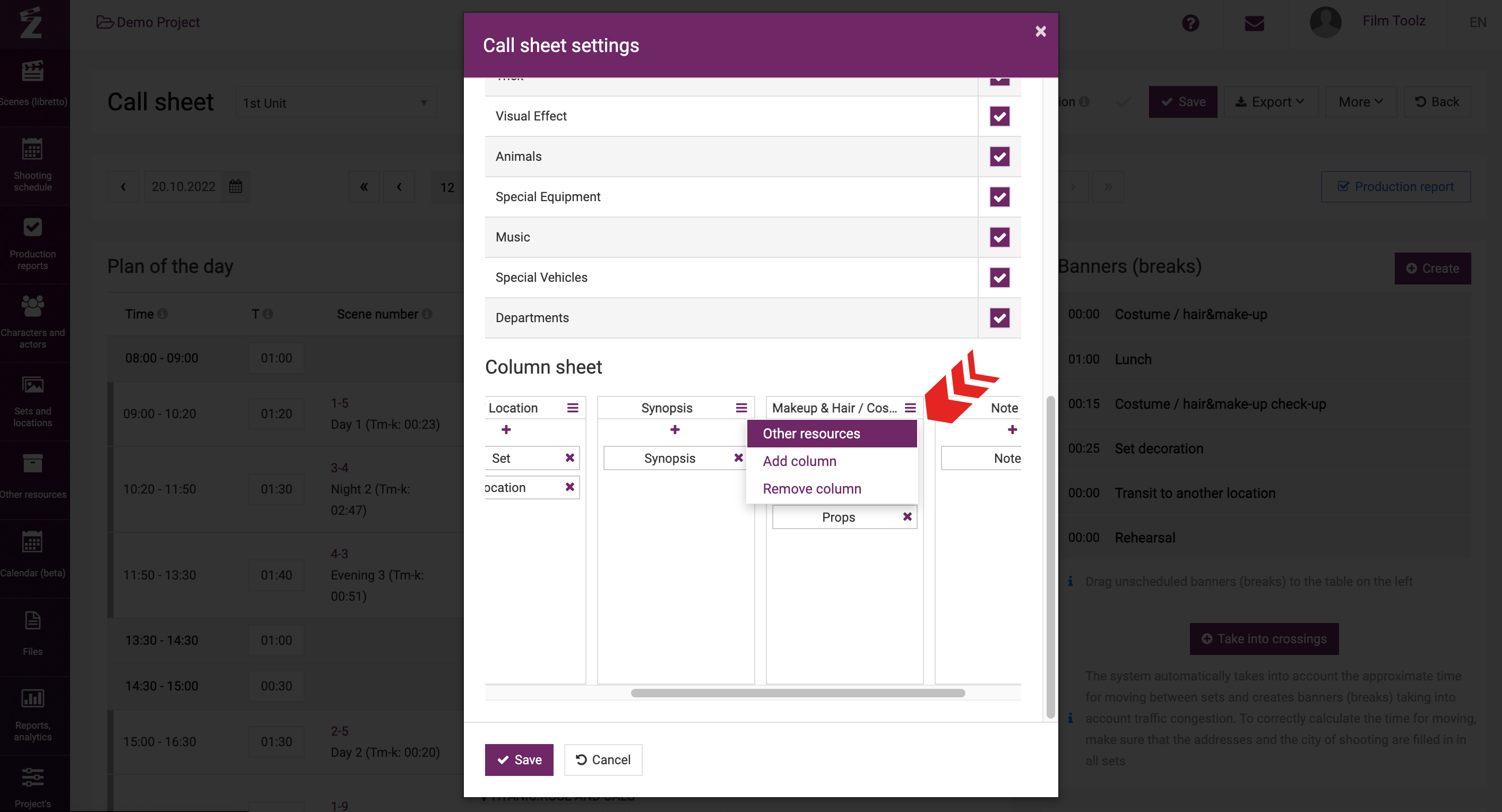Viewport: 1502px width, 812px height.
Task: Cancel the call sheet settings dialog
Action: tap(603, 759)
